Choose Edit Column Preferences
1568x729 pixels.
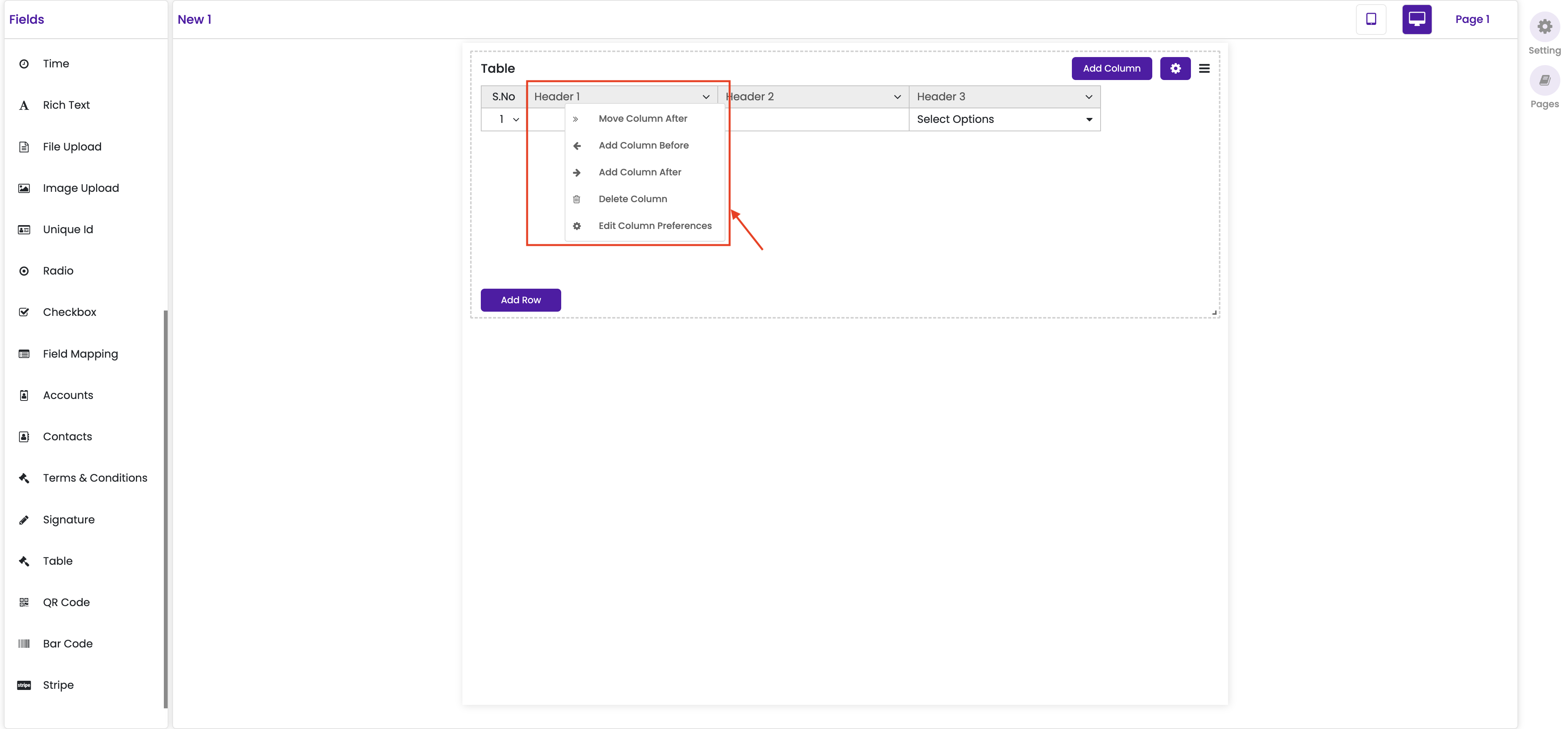[x=645, y=226]
